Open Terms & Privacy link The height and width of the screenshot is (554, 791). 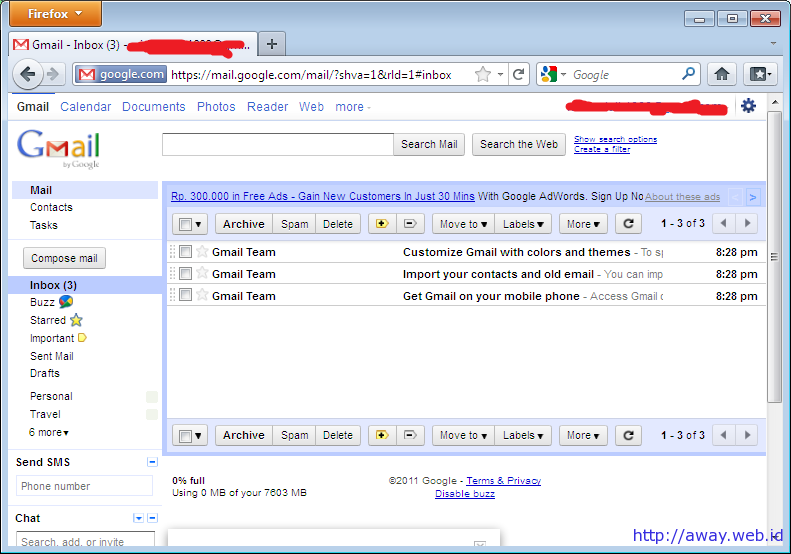click(503, 481)
